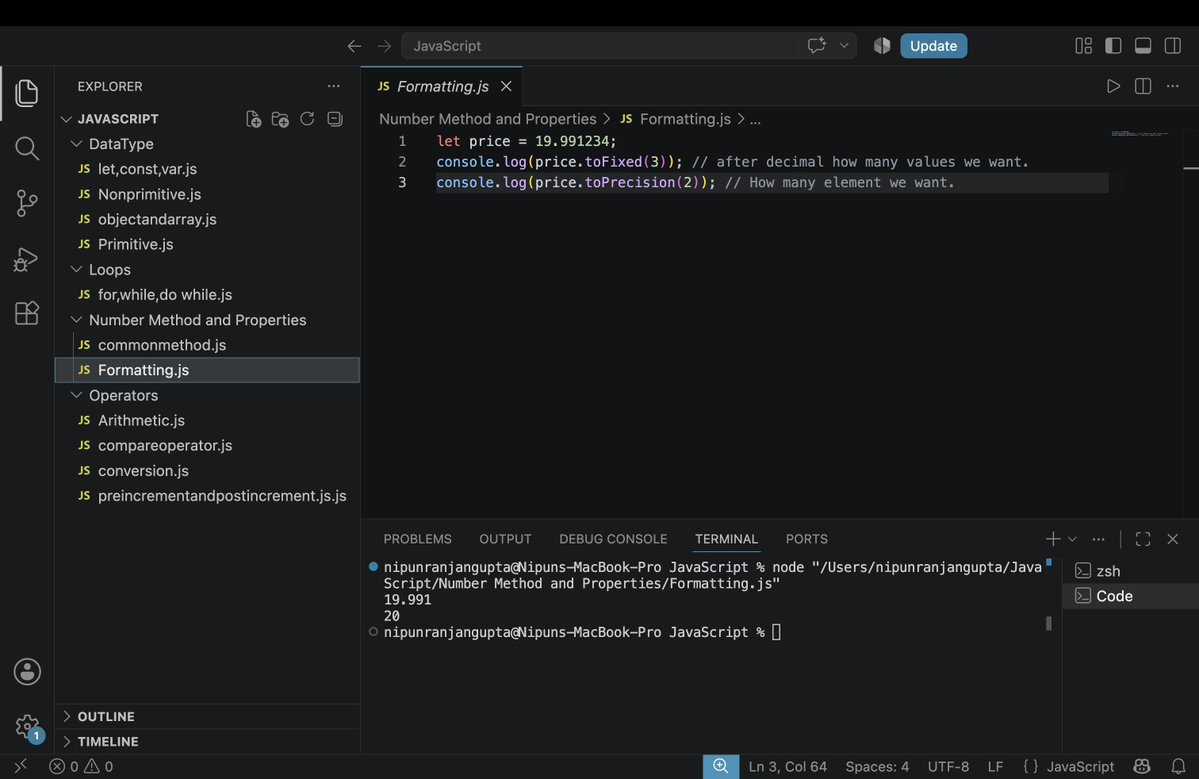Image resolution: width=1199 pixels, height=779 pixels.
Task: Change end of line via LF
Action: [x=995, y=766]
